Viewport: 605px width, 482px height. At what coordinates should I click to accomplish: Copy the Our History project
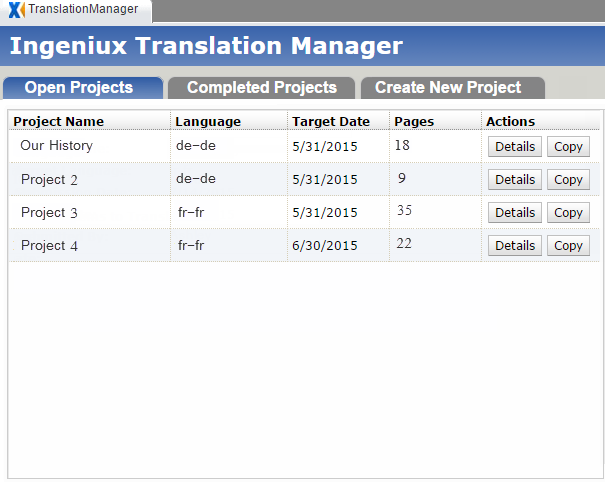point(568,147)
